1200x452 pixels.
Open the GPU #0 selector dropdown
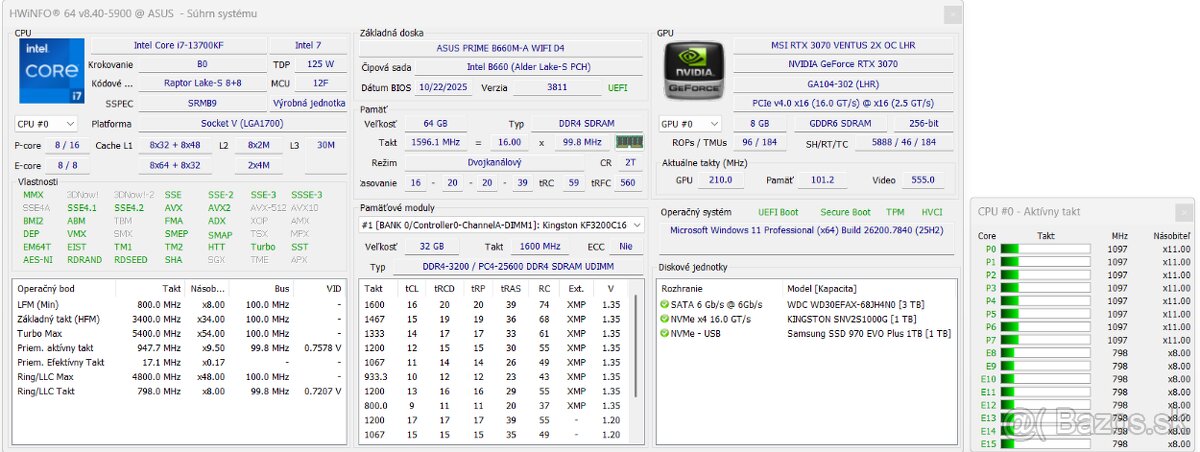691,124
